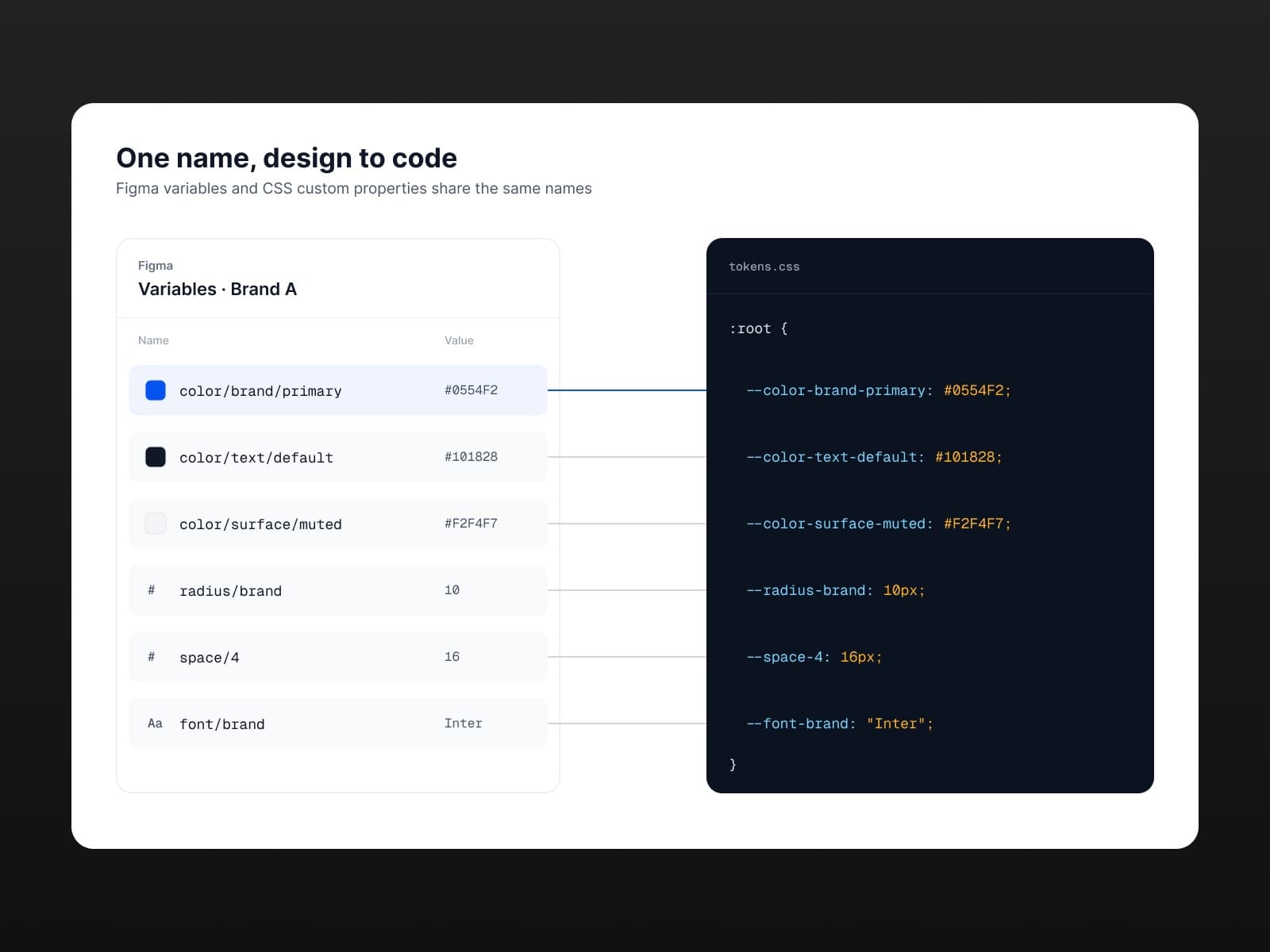Screen dimensions: 1270x952
Task: Click the --font-brand: "Inter" line in code
Action: point(840,724)
